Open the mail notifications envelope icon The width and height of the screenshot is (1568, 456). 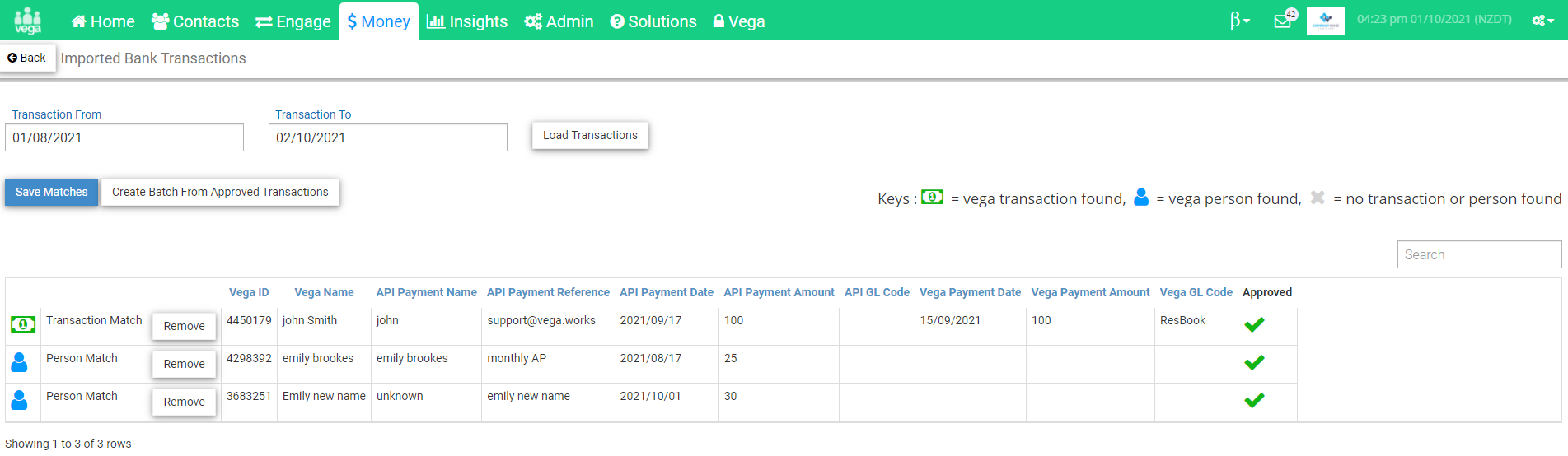point(1283,21)
